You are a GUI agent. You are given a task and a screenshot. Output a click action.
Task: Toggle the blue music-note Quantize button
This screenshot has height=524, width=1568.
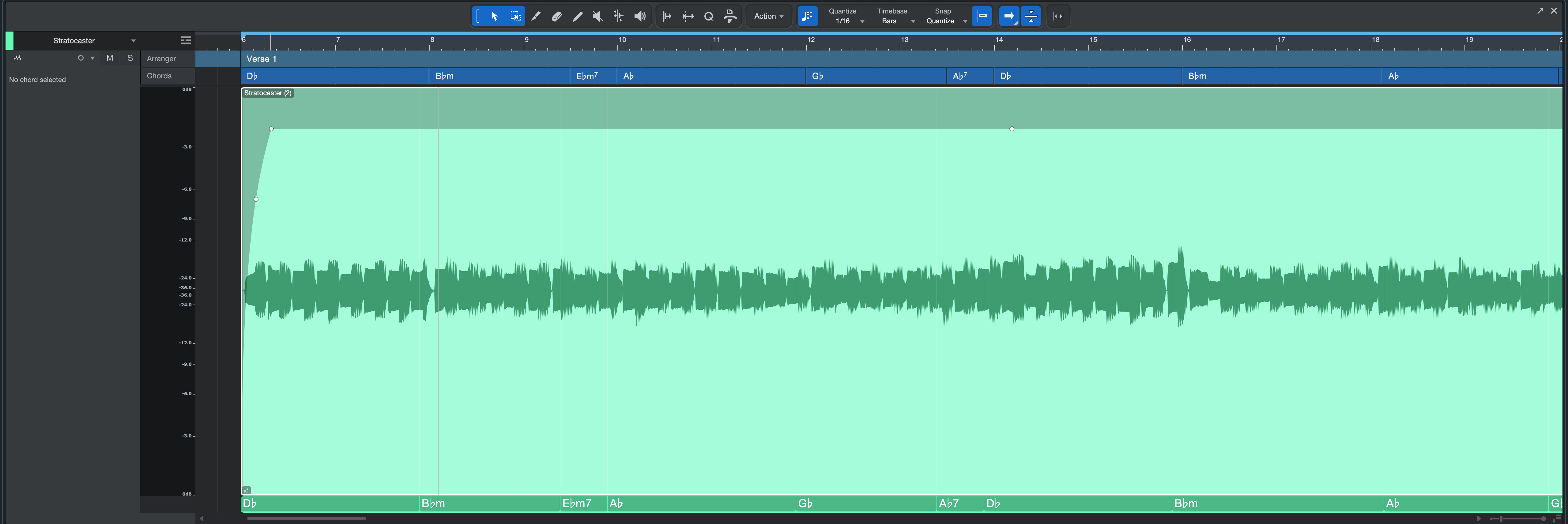[x=808, y=17]
